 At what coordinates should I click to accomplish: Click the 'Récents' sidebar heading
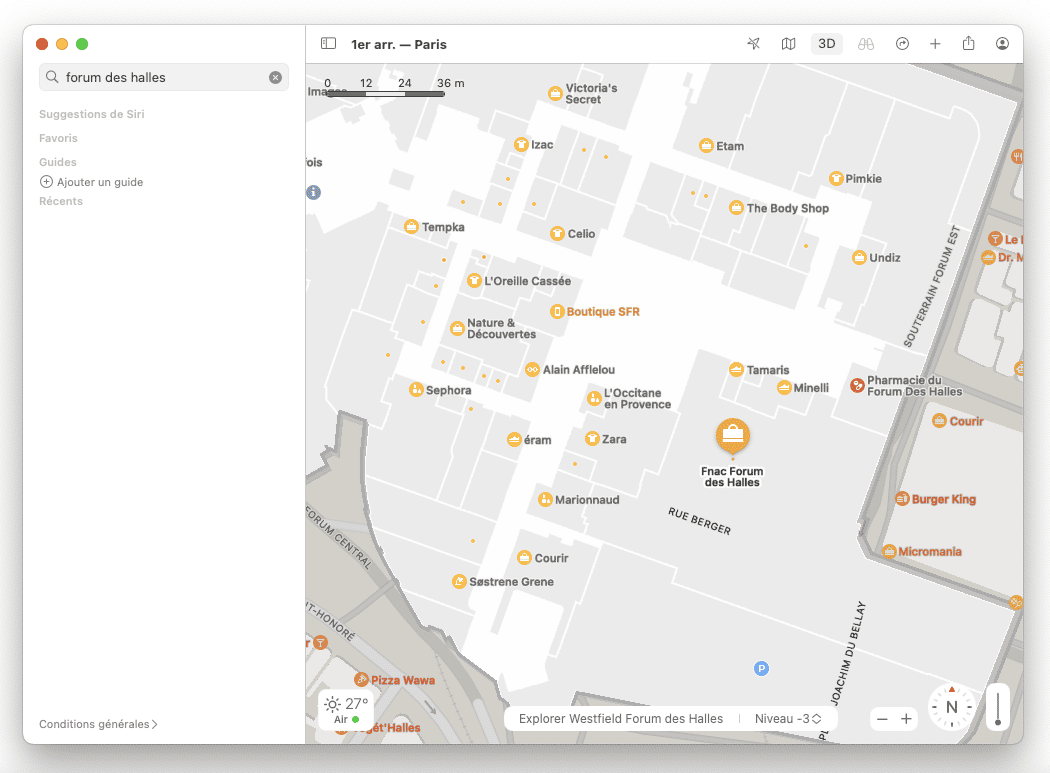click(x=61, y=201)
